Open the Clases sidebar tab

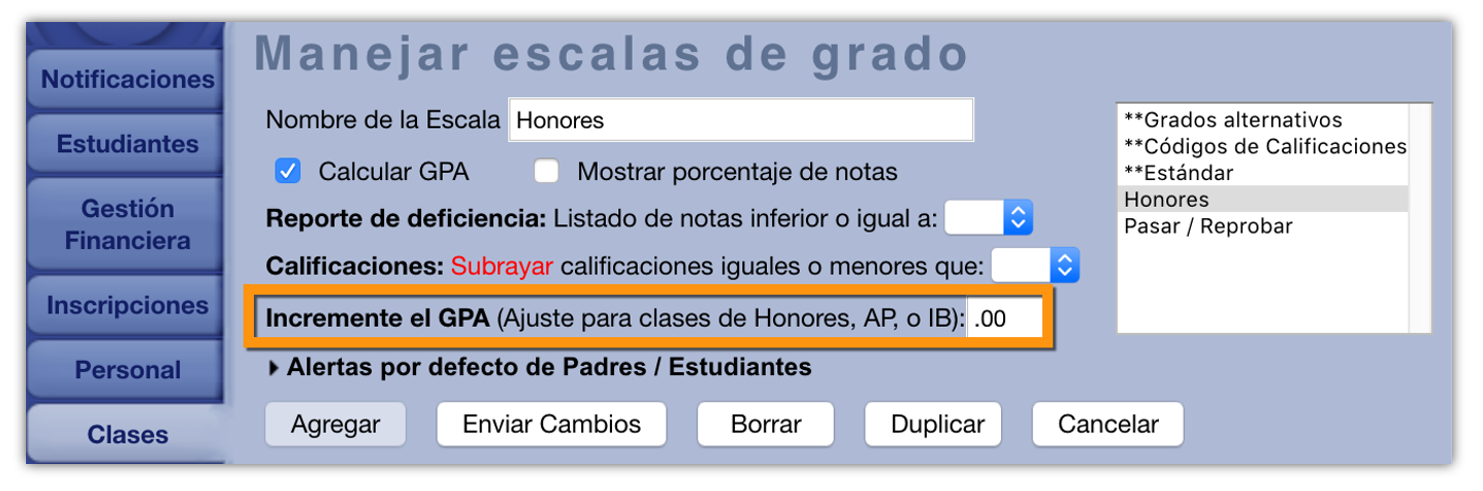pyautogui.click(x=127, y=435)
